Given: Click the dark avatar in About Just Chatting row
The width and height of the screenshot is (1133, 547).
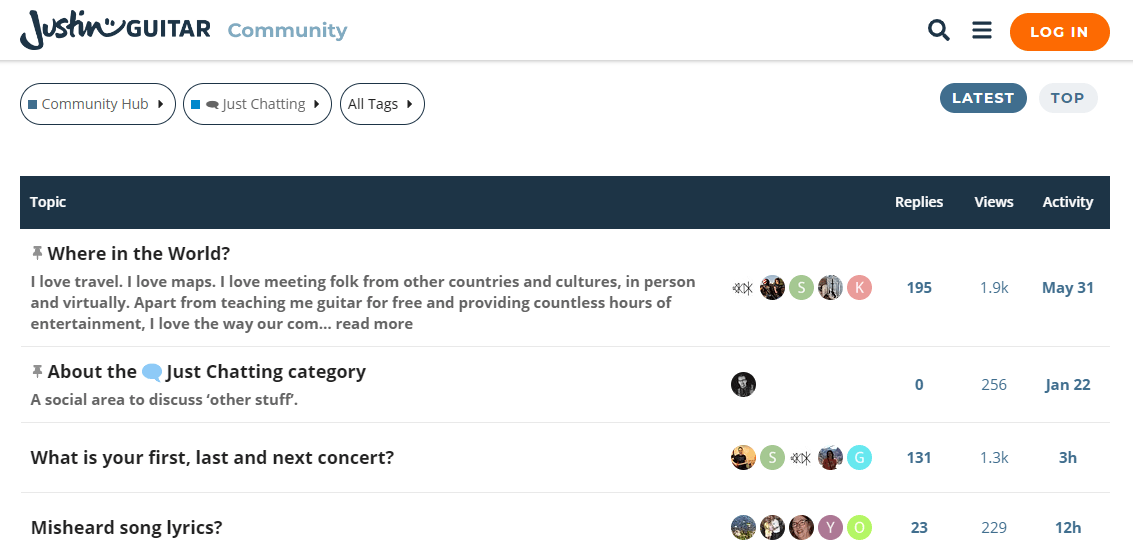Looking at the screenshot, I should 744,384.
